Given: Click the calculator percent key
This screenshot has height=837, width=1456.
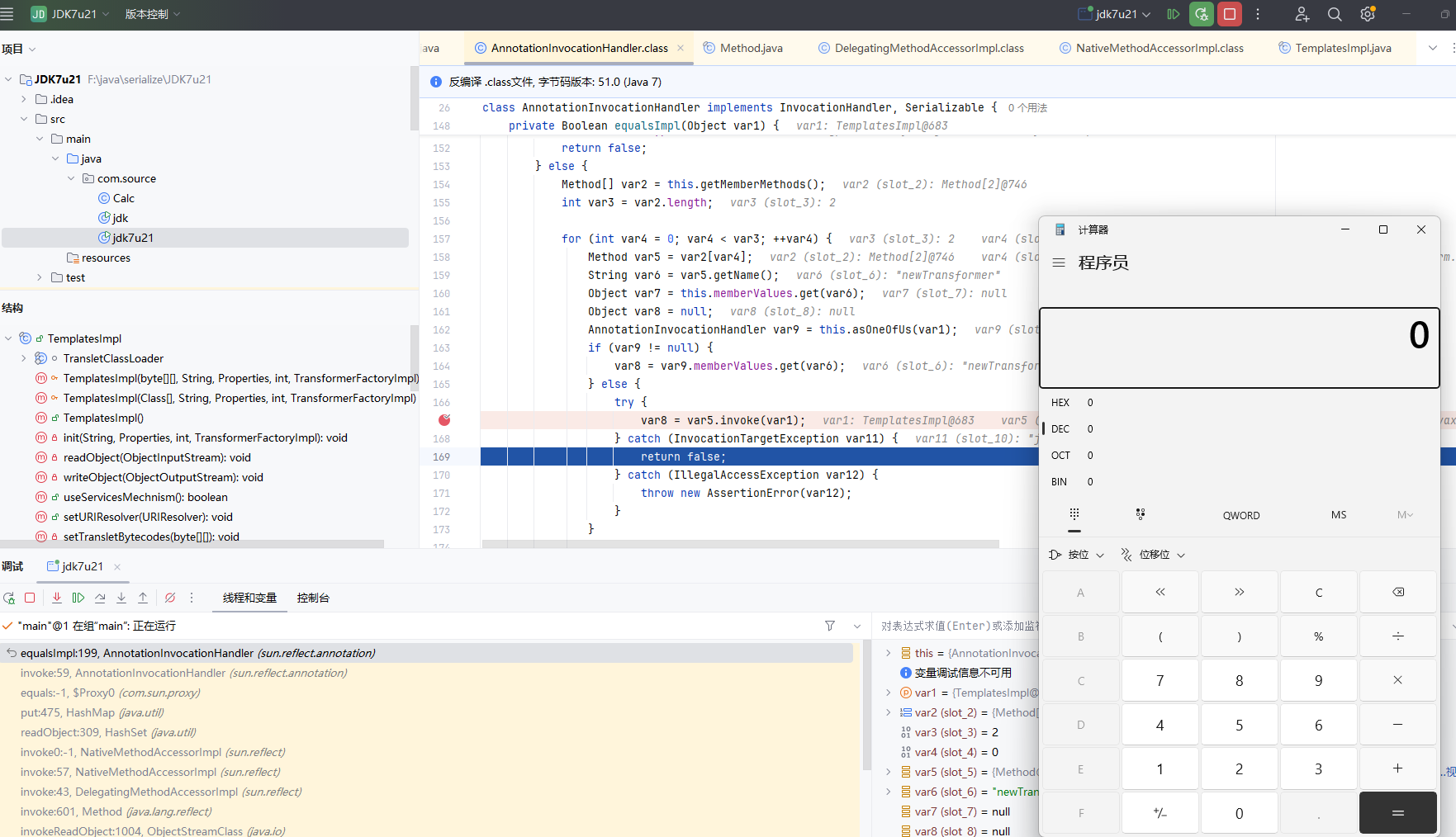Looking at the screenshot, I should point(1319,636).
